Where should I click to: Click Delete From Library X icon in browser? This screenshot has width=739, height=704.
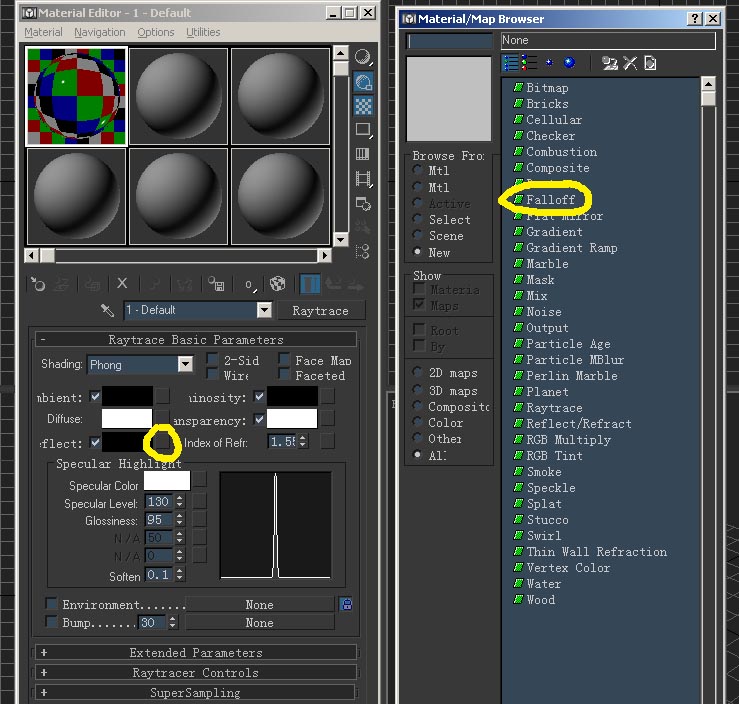pos(630,63)
